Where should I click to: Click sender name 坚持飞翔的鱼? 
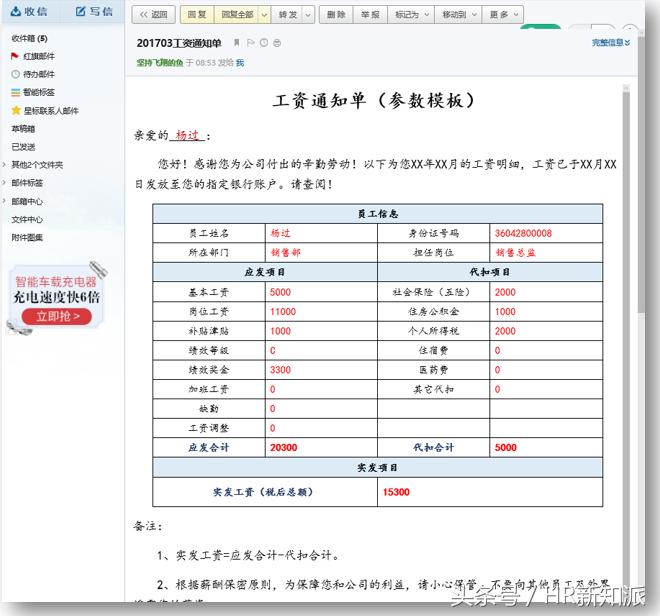click(160, 63)
